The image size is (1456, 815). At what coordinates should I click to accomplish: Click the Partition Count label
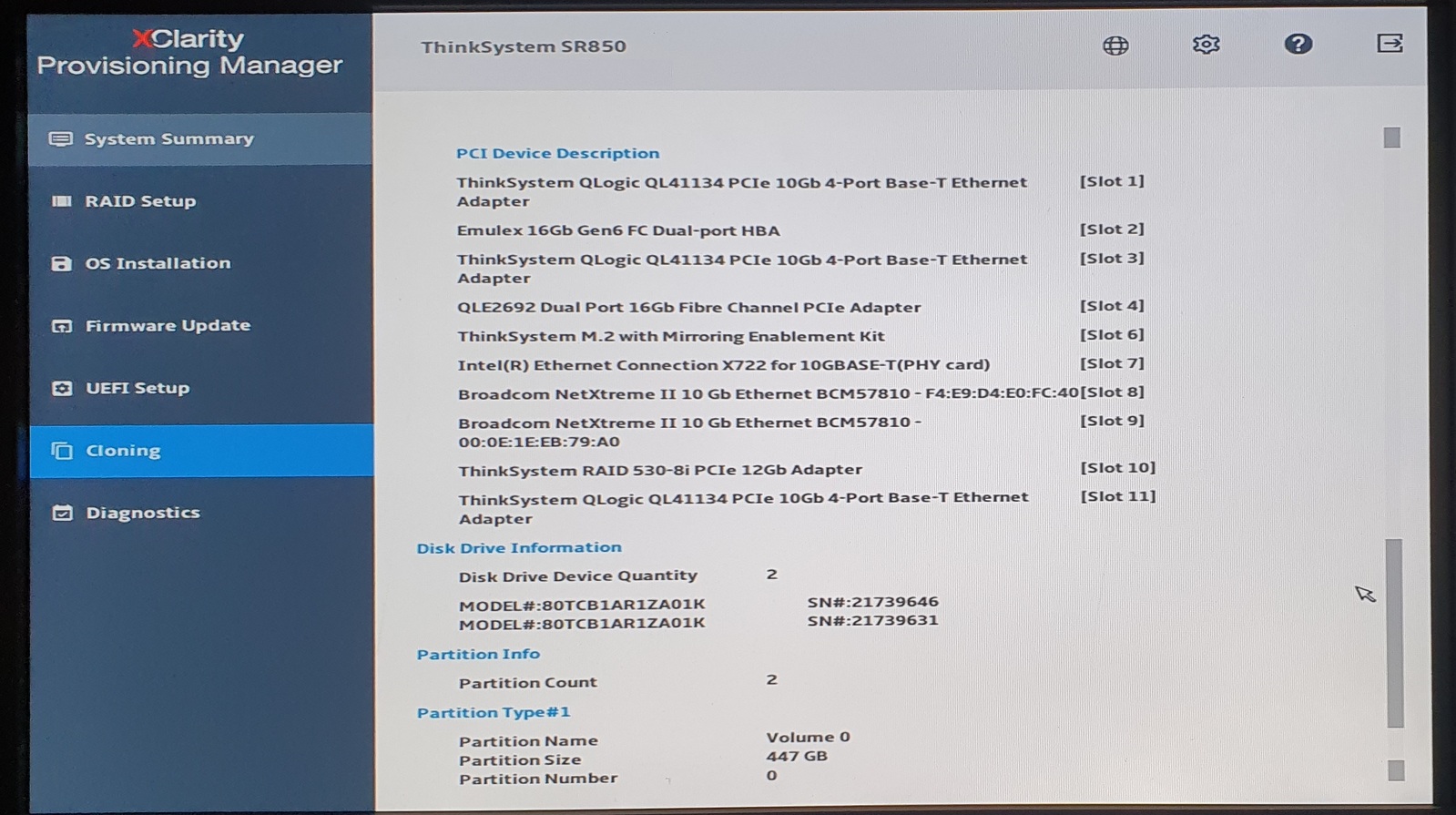528,682
